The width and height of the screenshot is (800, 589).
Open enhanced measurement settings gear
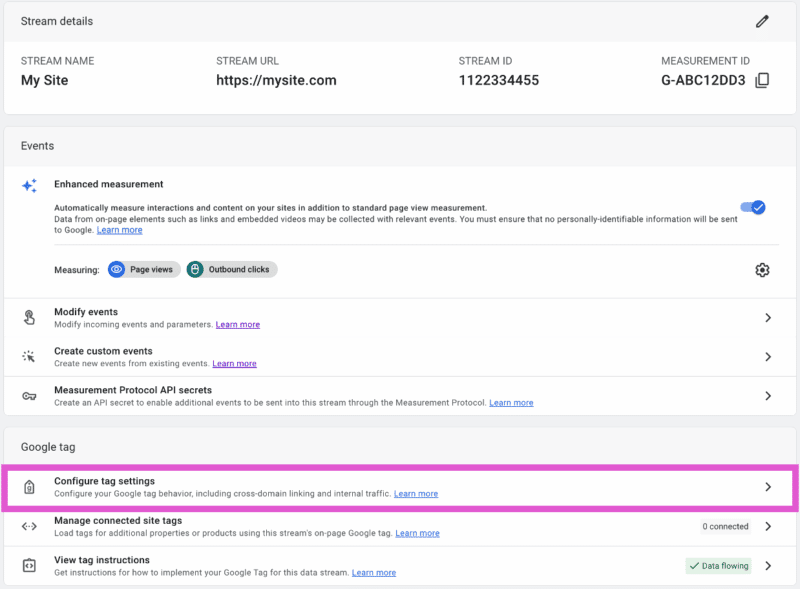(x=763, y=270)
